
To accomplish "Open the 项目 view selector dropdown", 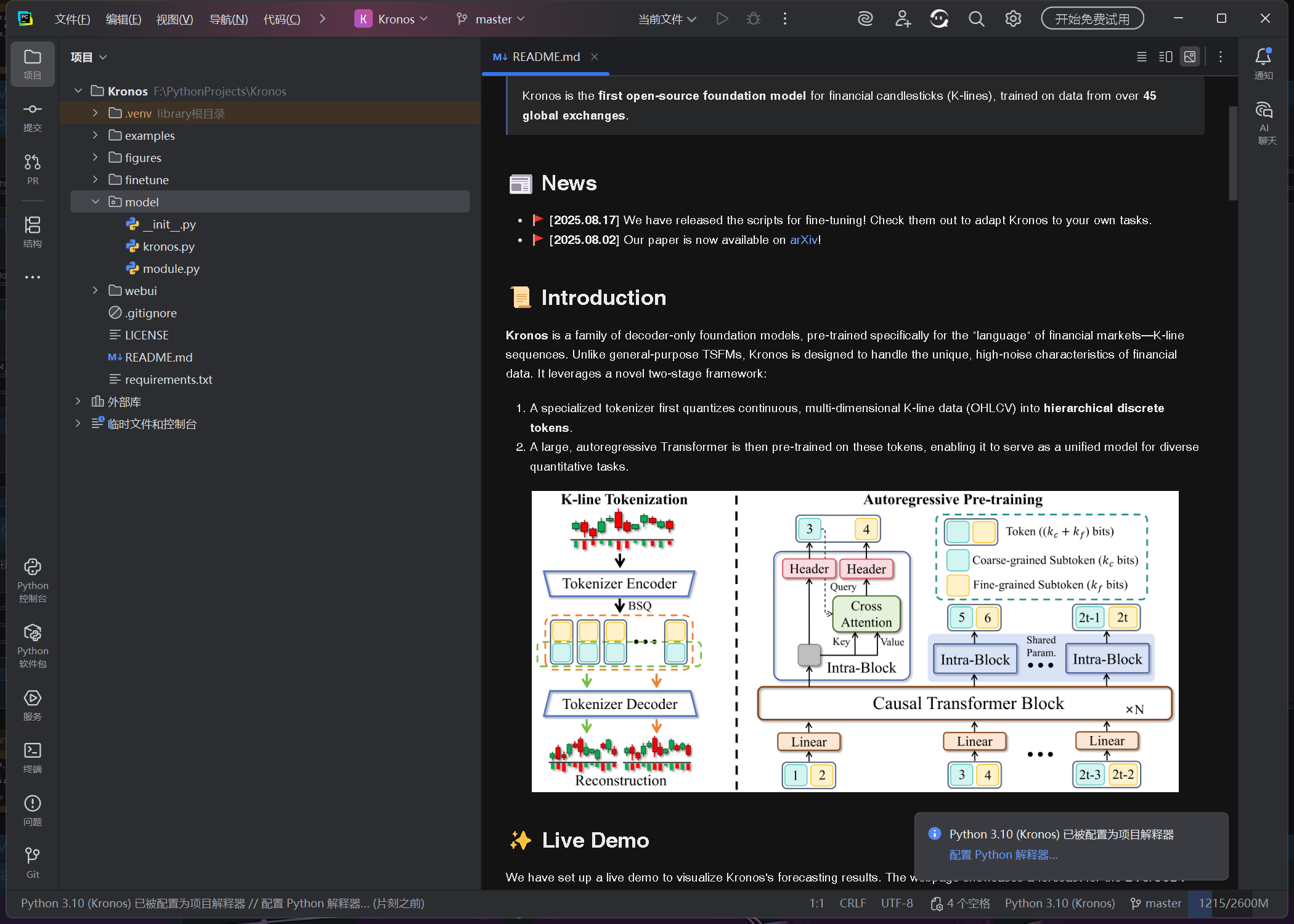I will coord(89,57).
